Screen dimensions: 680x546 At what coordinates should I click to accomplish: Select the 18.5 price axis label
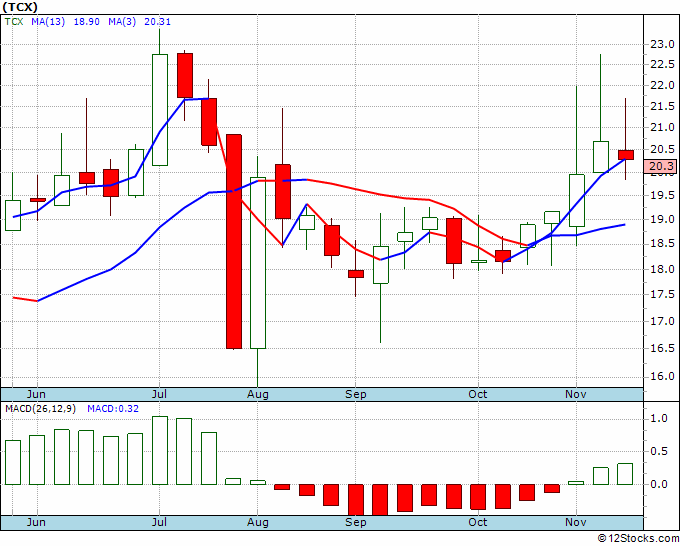(x=662, y=244)
